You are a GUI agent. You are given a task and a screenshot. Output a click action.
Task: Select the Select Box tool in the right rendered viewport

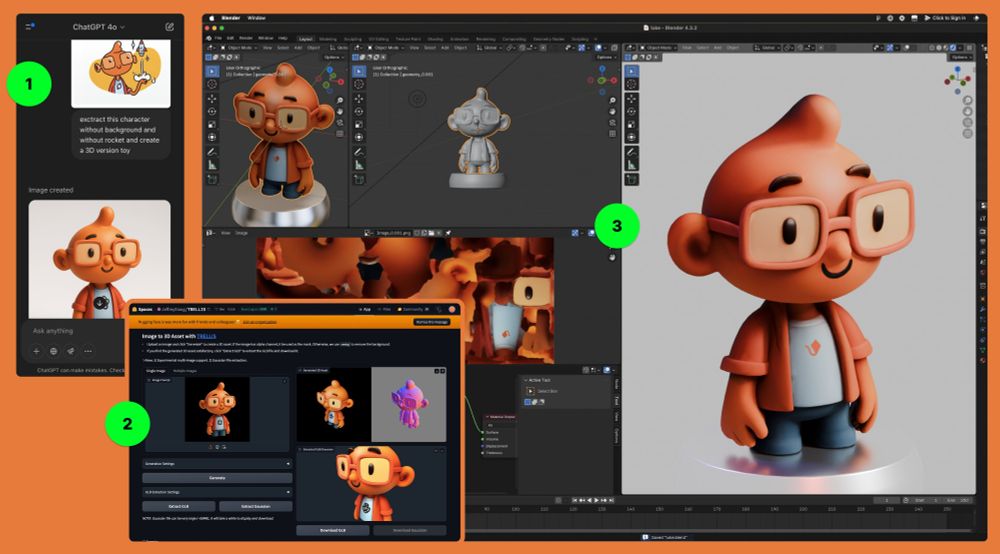pos(631,71)
